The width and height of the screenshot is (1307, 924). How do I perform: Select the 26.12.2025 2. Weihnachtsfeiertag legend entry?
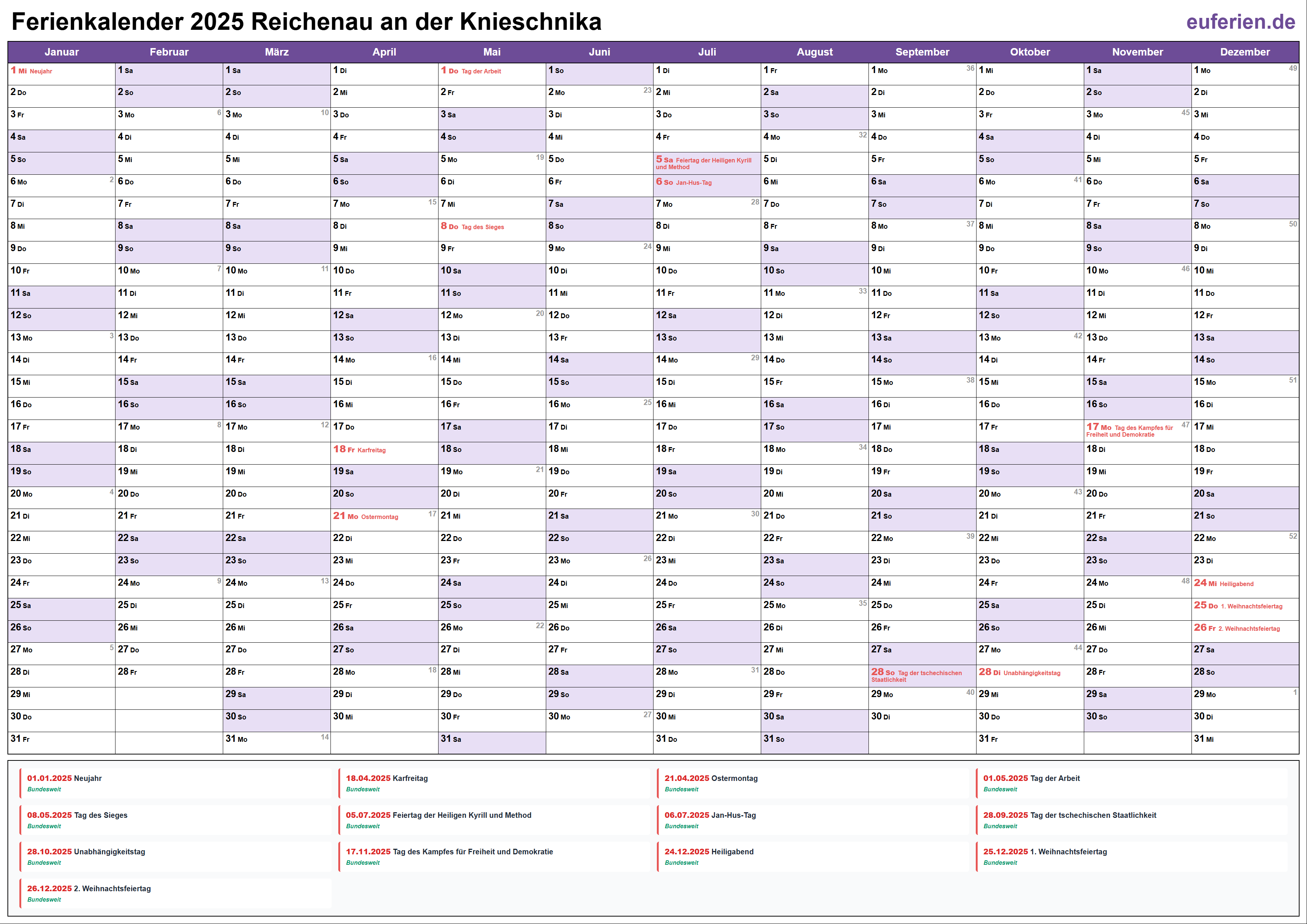(175, 893)
